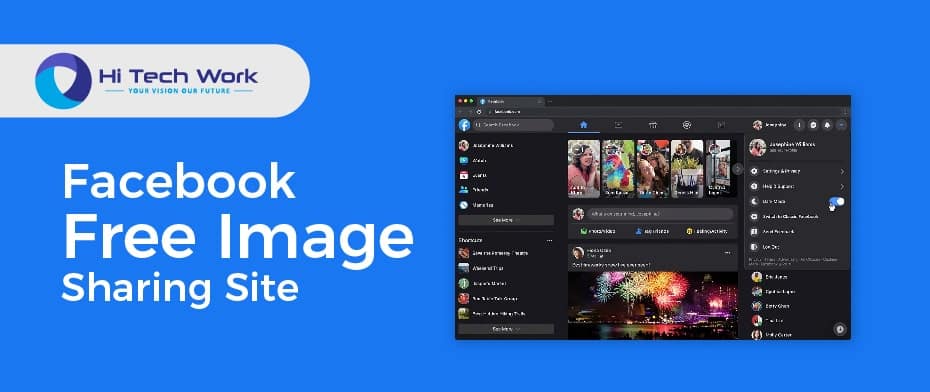This screenshot has height=392, width=930.
Task: Open the Gaming tab icon
Action: point(721,125)
